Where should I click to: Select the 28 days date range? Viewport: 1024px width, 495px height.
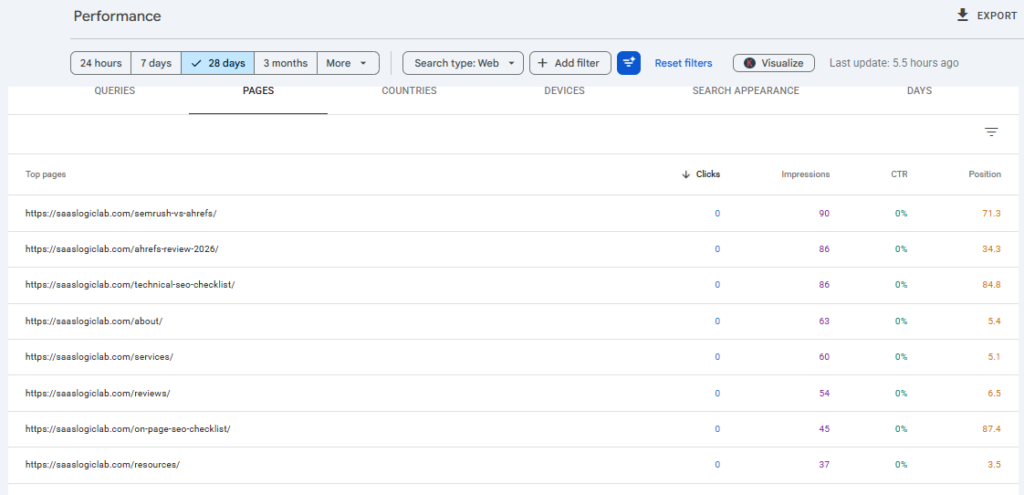point(218,63)
